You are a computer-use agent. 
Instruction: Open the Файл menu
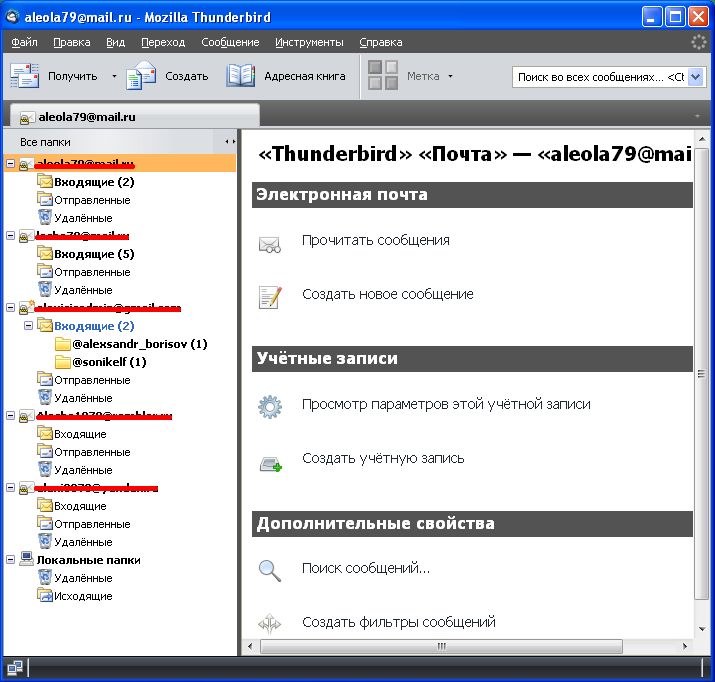[24, 42]
